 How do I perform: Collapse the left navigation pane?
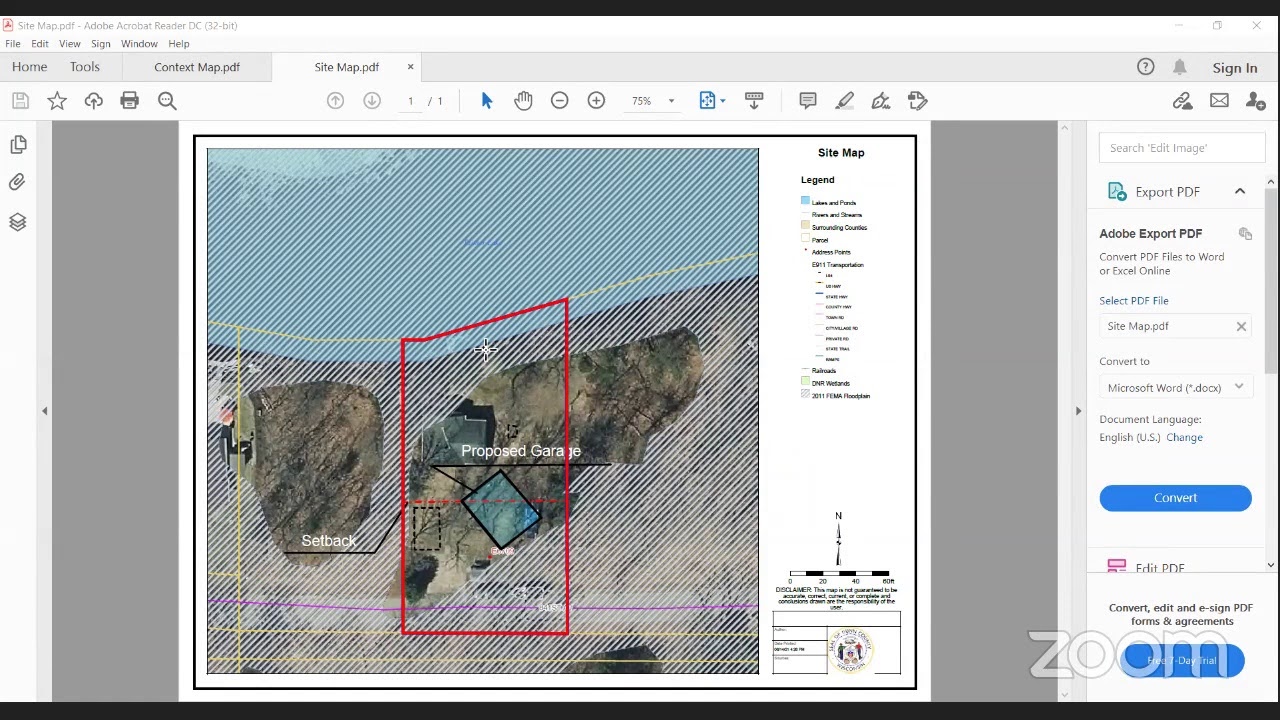[44, 411]
